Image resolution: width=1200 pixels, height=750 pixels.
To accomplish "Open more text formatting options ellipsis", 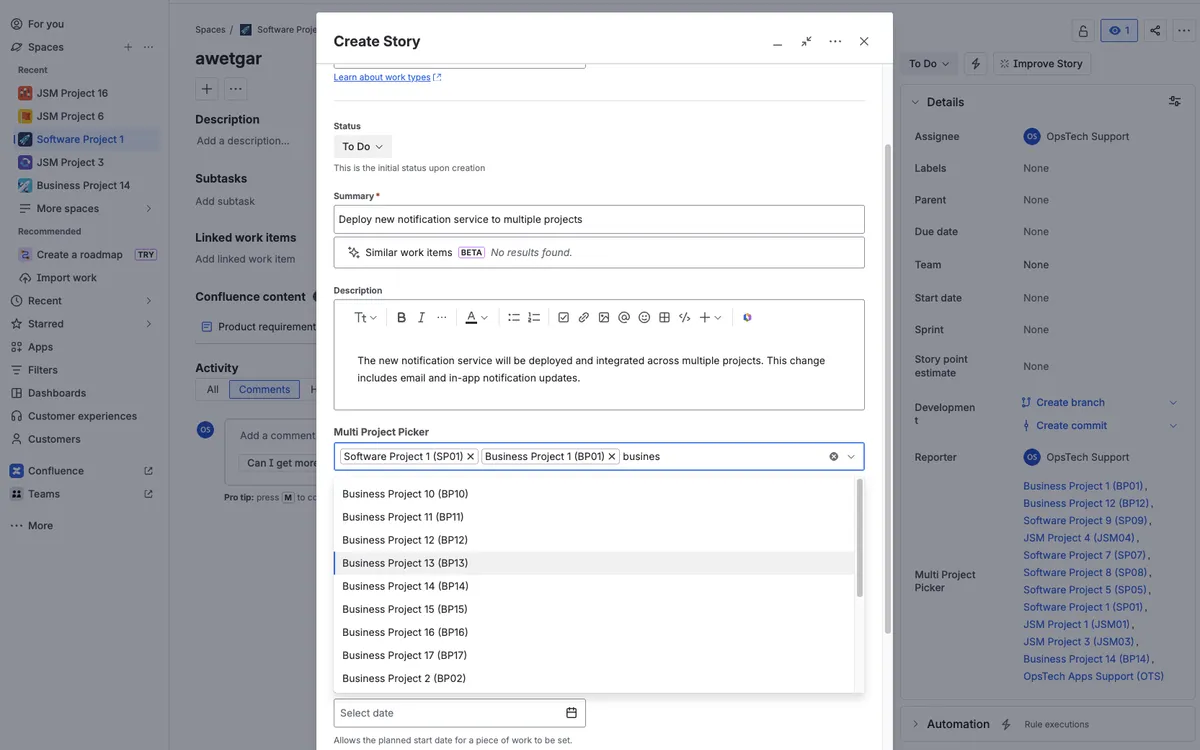I will click(442, 317).
